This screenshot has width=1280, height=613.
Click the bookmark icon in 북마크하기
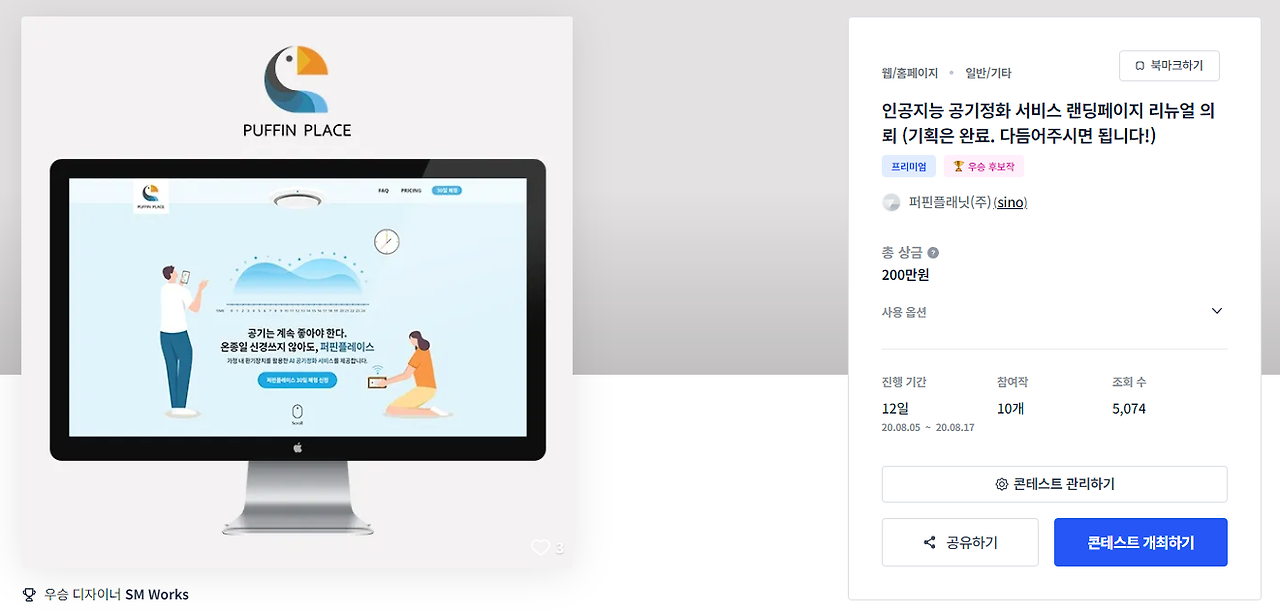click(1139, 66)
